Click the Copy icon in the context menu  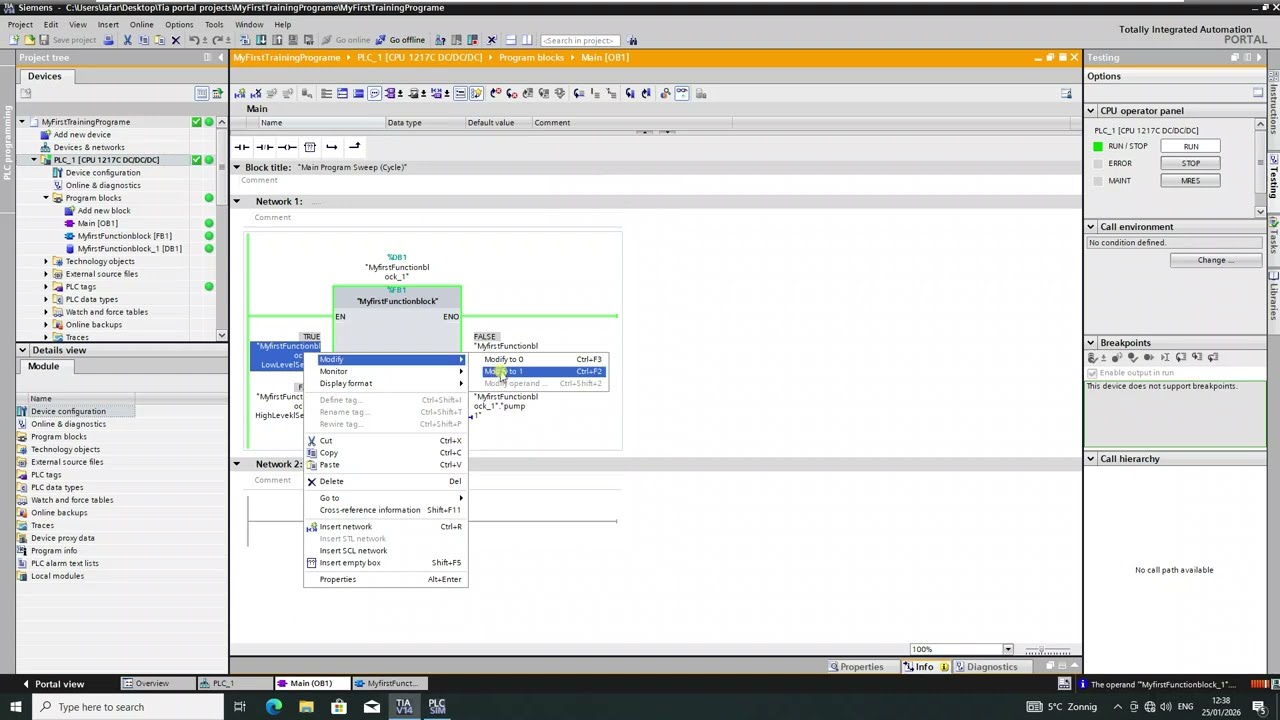click(x=312, y=453)
